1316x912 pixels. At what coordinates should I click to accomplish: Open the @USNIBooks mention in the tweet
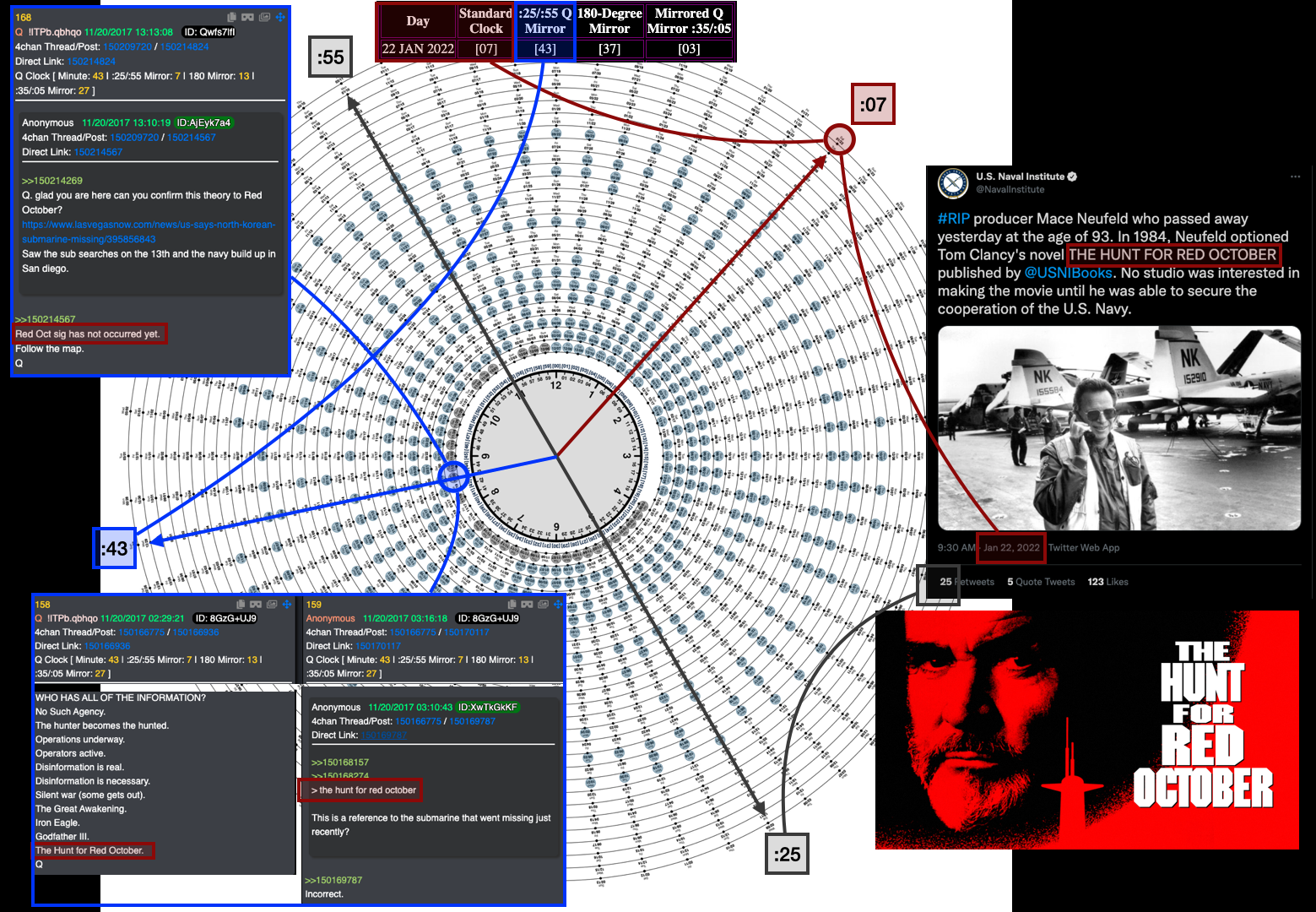tap(1069, 273)
